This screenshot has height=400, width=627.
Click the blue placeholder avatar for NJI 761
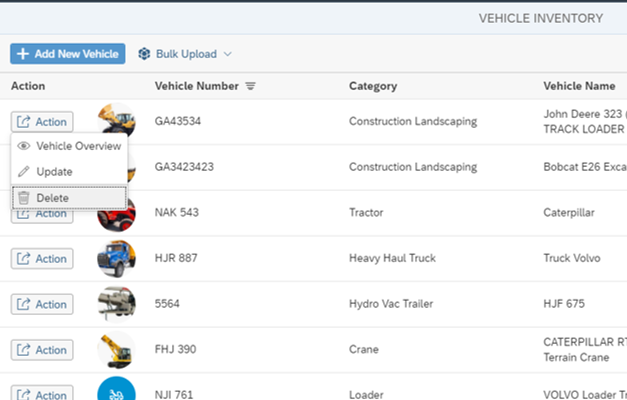(117, 388)
